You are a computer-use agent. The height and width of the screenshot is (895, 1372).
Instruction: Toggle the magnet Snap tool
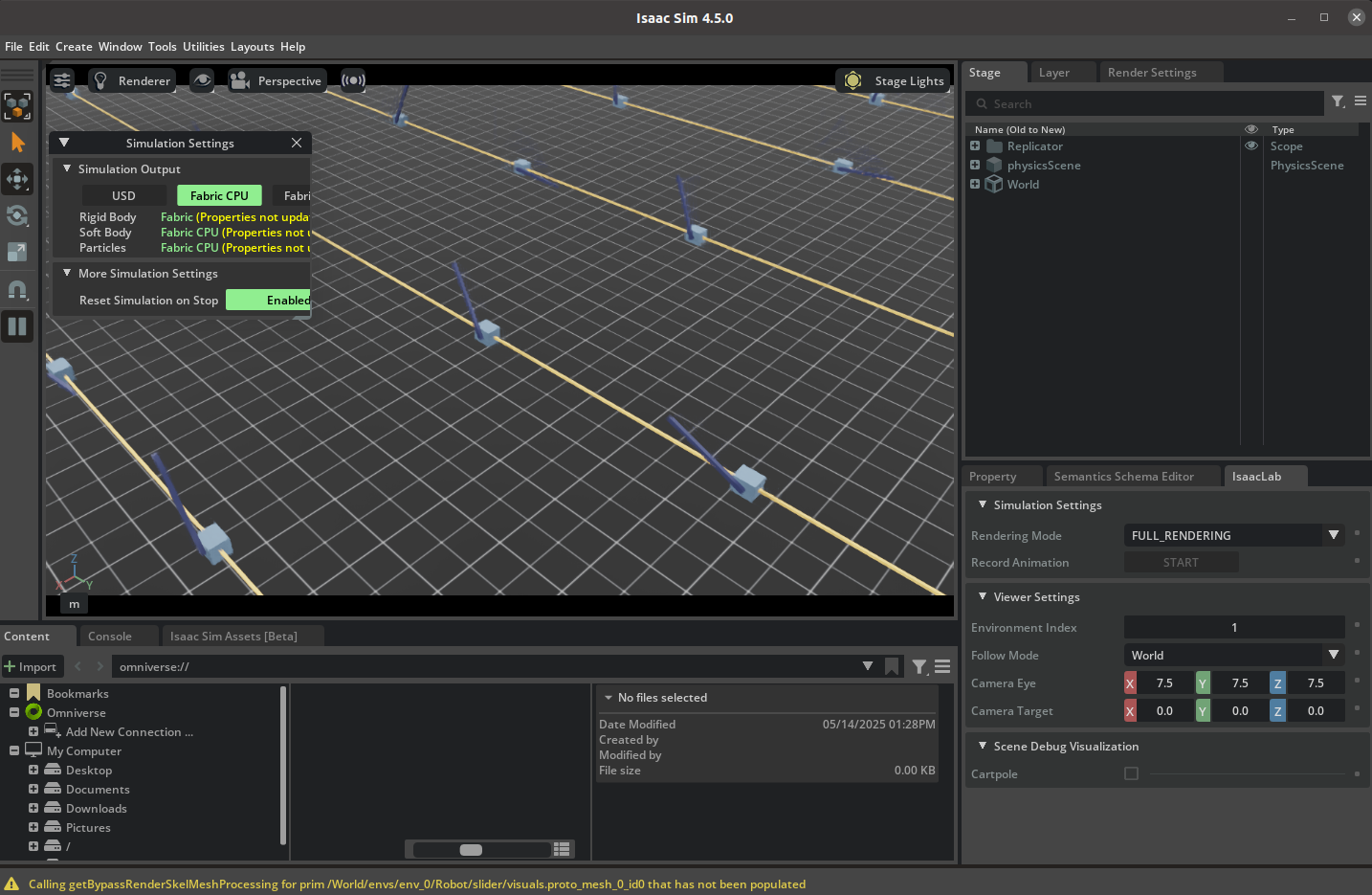coord(17,289)
